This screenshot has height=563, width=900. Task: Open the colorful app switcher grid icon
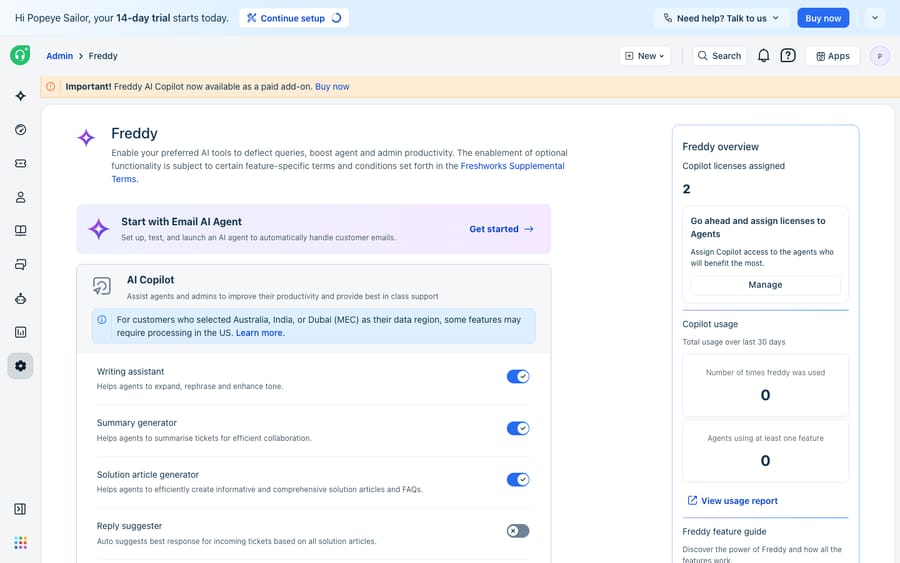click(x=21, y=543)
